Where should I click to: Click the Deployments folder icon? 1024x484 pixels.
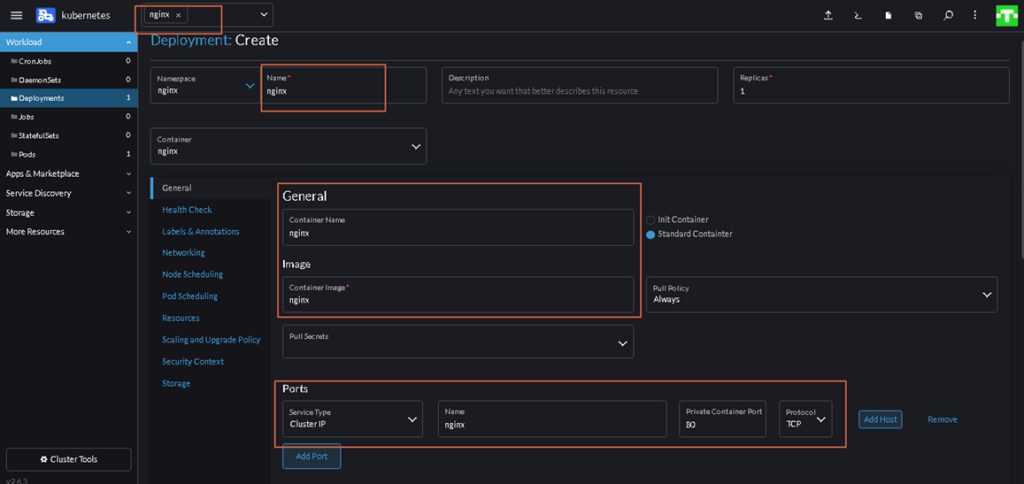(x=14, y=99)
